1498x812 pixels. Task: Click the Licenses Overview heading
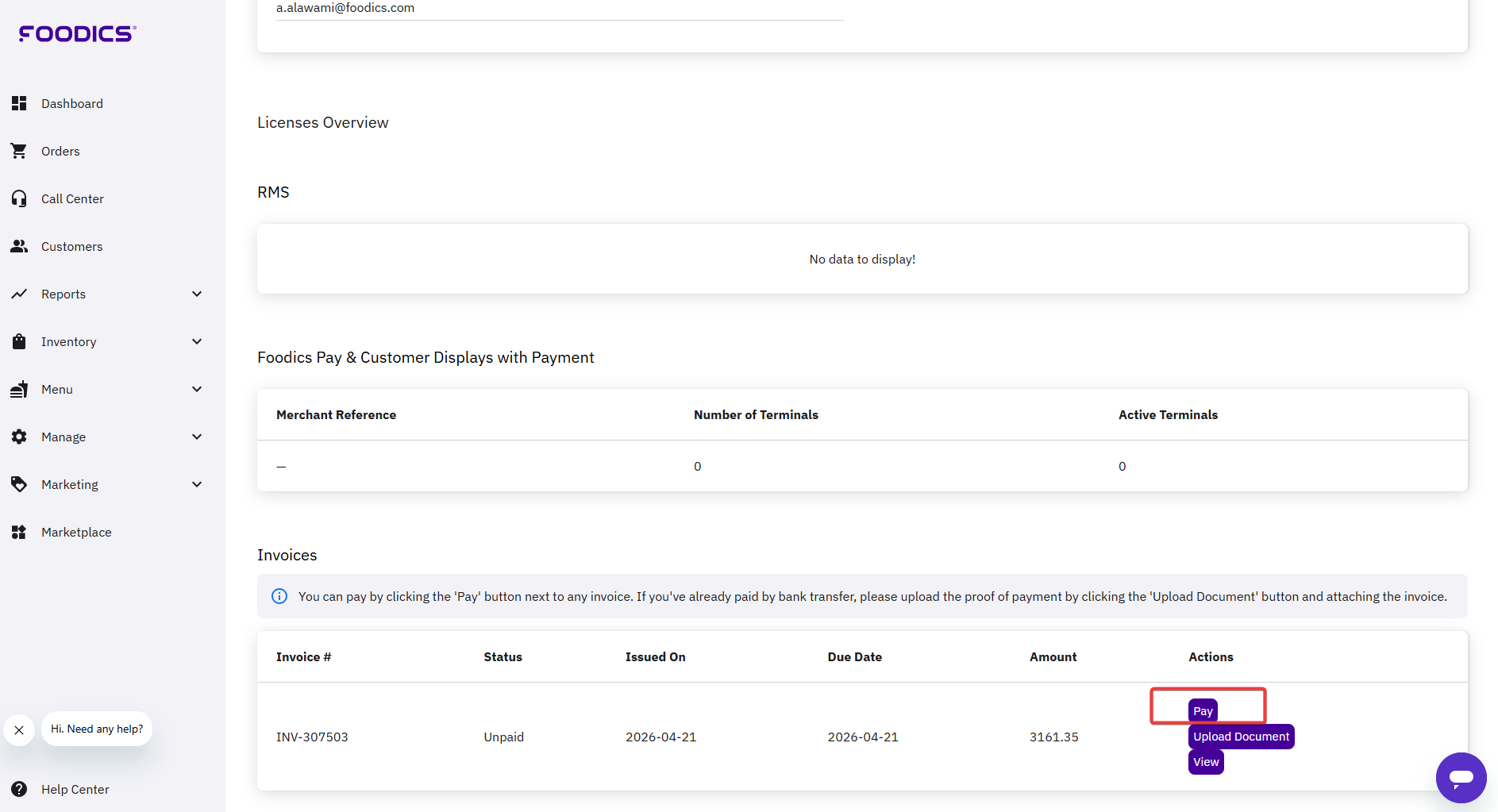coord(323,122)
